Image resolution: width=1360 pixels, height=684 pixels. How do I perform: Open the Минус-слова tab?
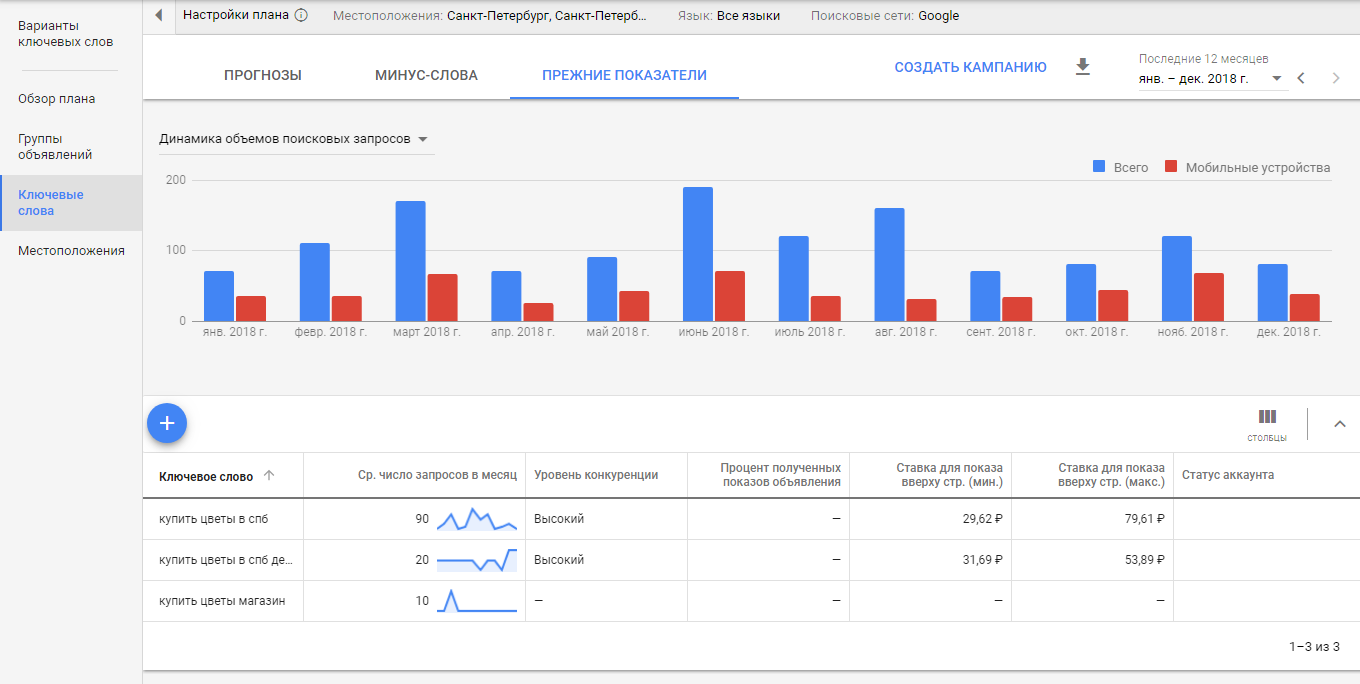426,75
